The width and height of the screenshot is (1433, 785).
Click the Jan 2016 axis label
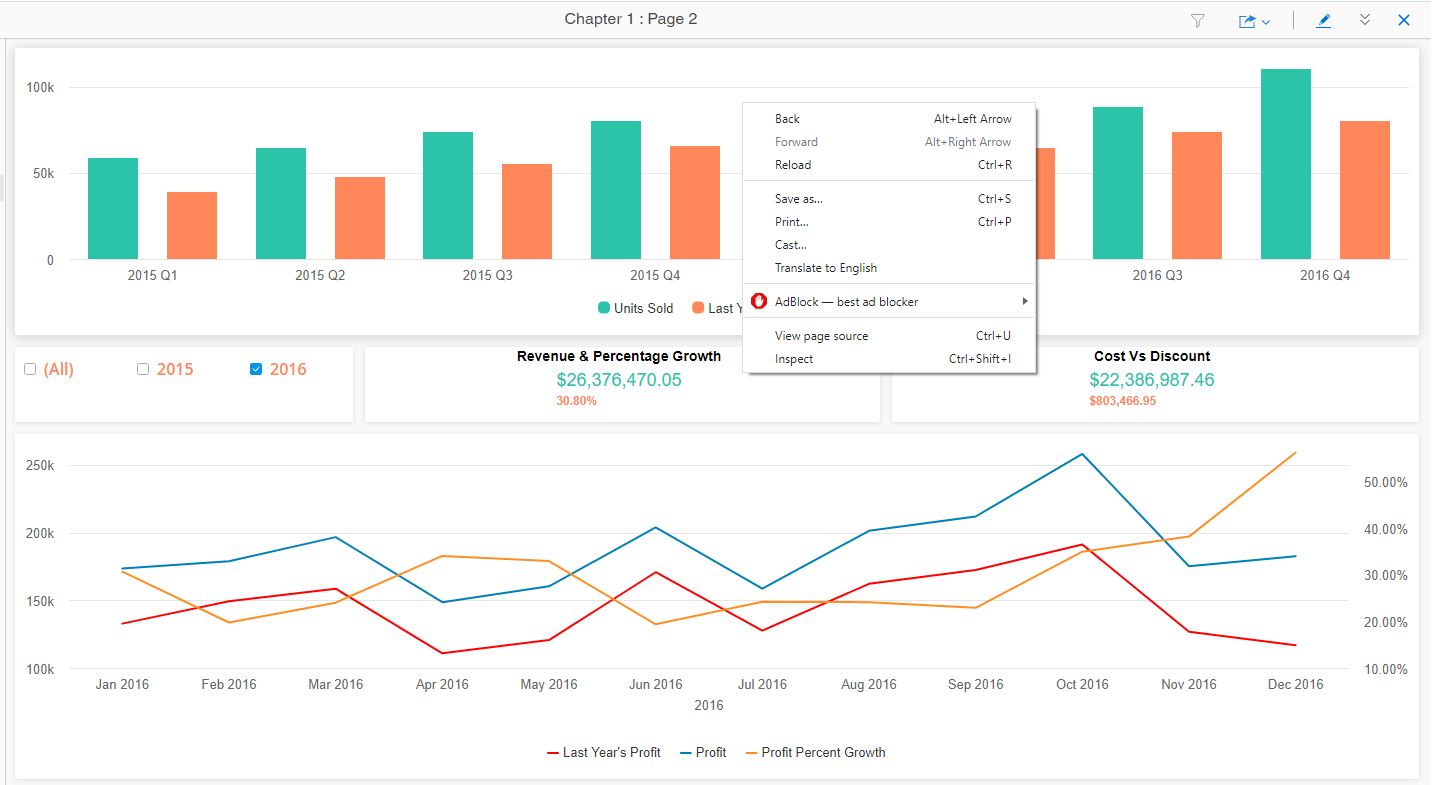(x=122, y=685)
